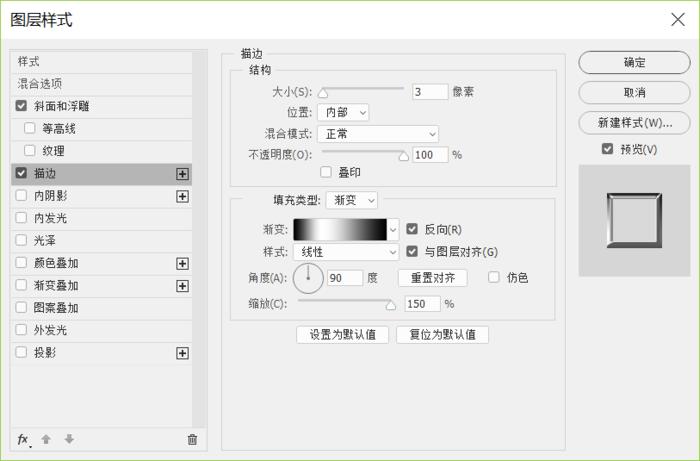Select 样式 in the left list
The width and height of the screenshot is (700, 461).
101,62
